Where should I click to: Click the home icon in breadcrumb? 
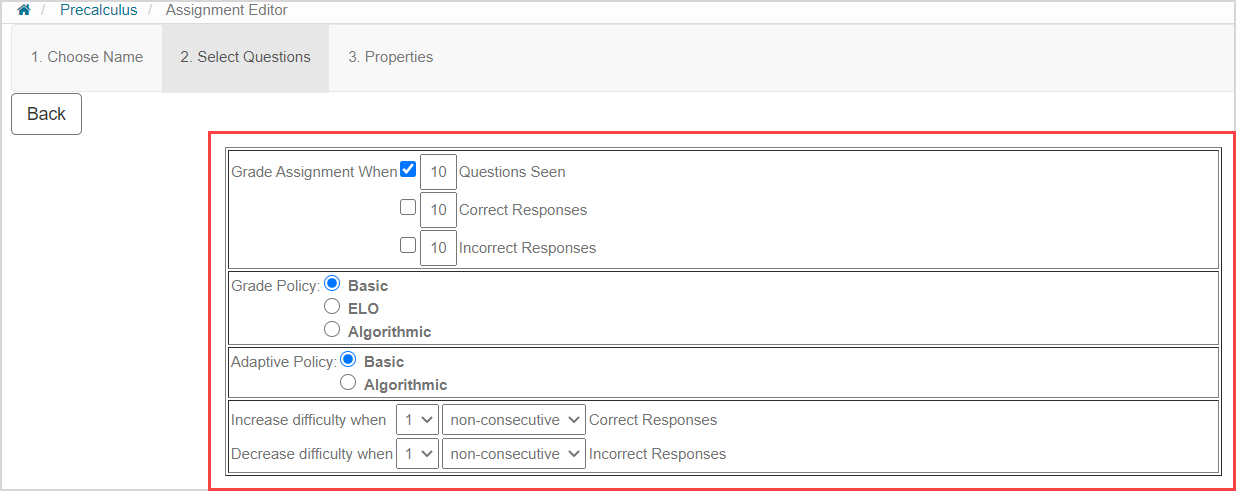(x=24, y=10)
